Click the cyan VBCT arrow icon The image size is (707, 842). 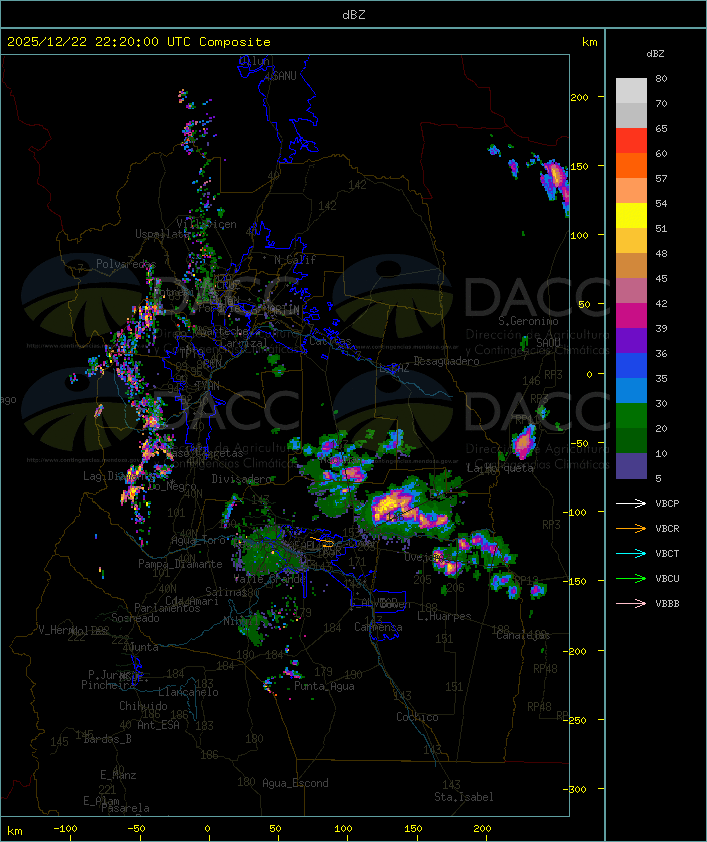point(631,553)
